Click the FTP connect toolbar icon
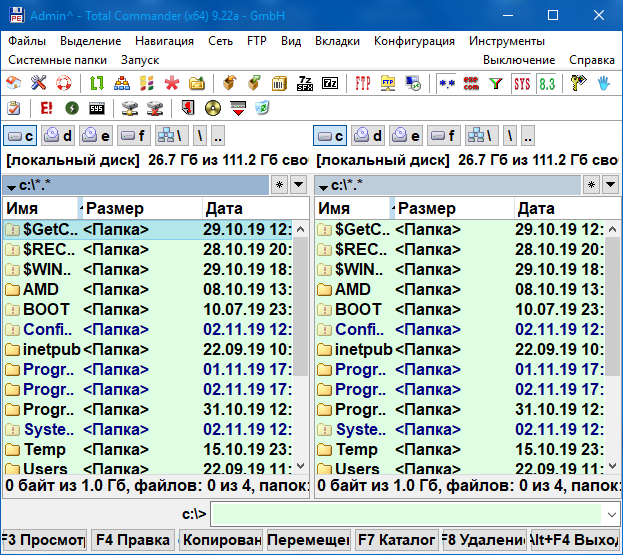This screenshot has height=555, width=623. click(363, 83)
